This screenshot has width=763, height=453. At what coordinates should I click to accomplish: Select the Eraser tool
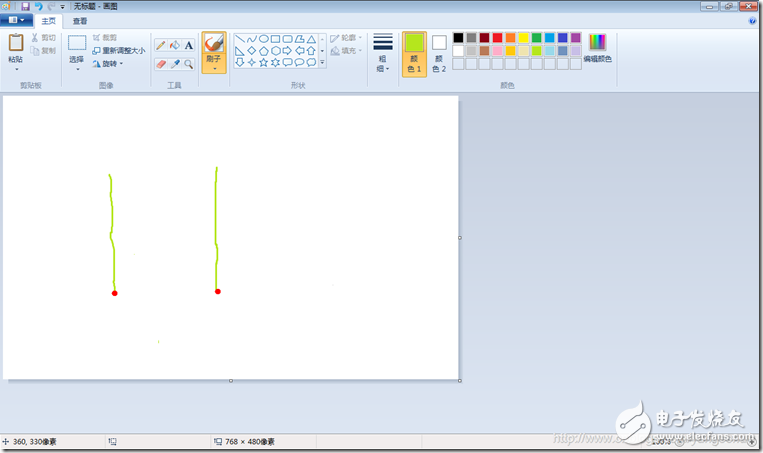pyautogui.click(x=161, y=64)
